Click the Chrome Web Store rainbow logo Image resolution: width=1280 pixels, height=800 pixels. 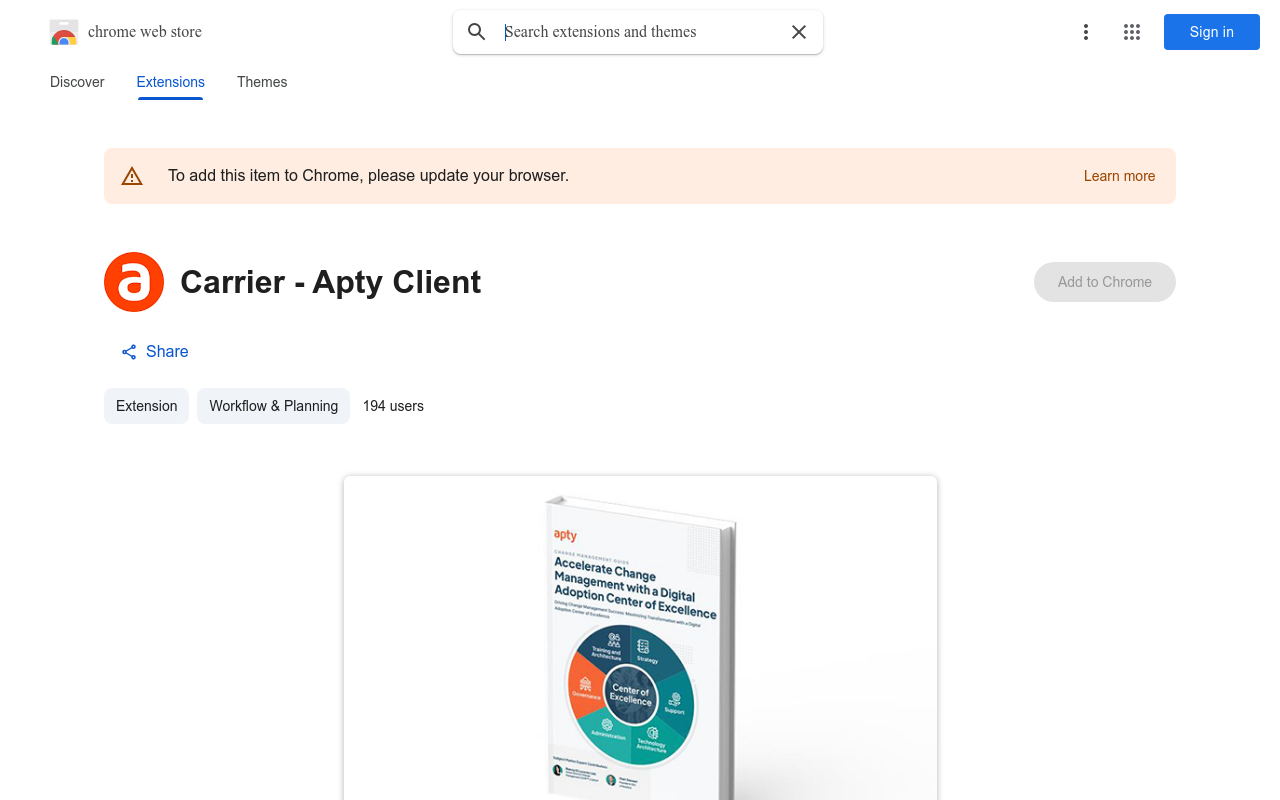64,32
